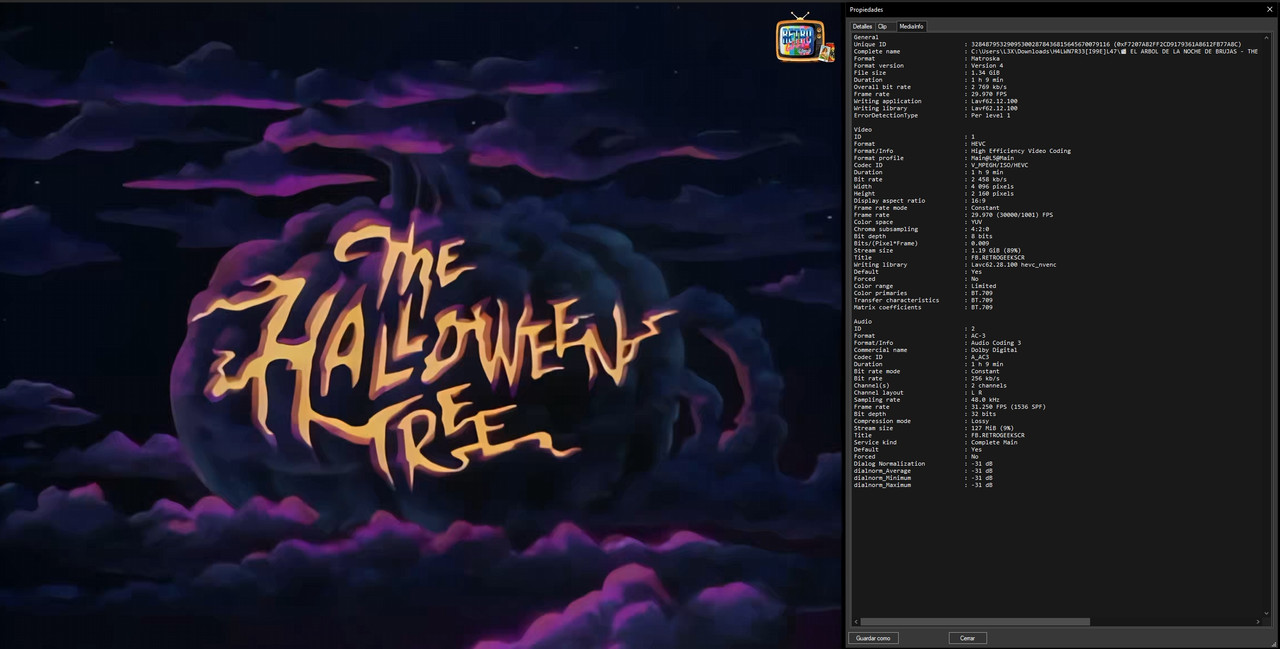Viewport: 1280px width, 649px height.
Task: Click the A_AC3 codec ID value
Action: pyautogui.click(x=980, y=357)
